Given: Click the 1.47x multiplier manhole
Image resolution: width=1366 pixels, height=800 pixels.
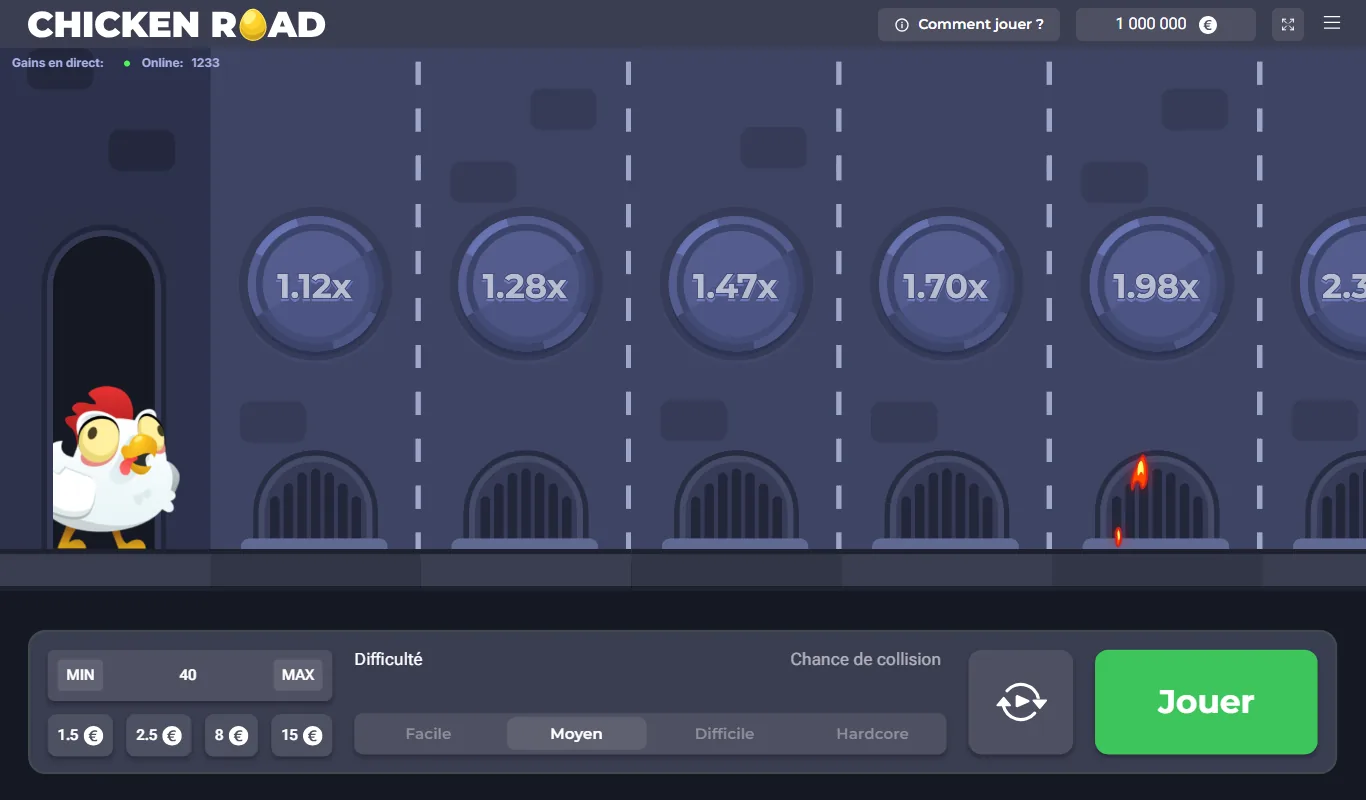Looking at the screenshot, I should (x=735, y=286).
